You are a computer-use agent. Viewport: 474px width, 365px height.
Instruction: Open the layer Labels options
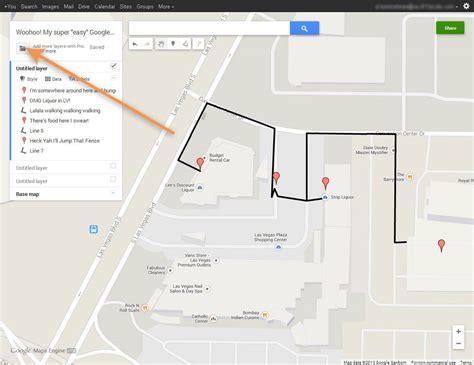tap(79, 79)
